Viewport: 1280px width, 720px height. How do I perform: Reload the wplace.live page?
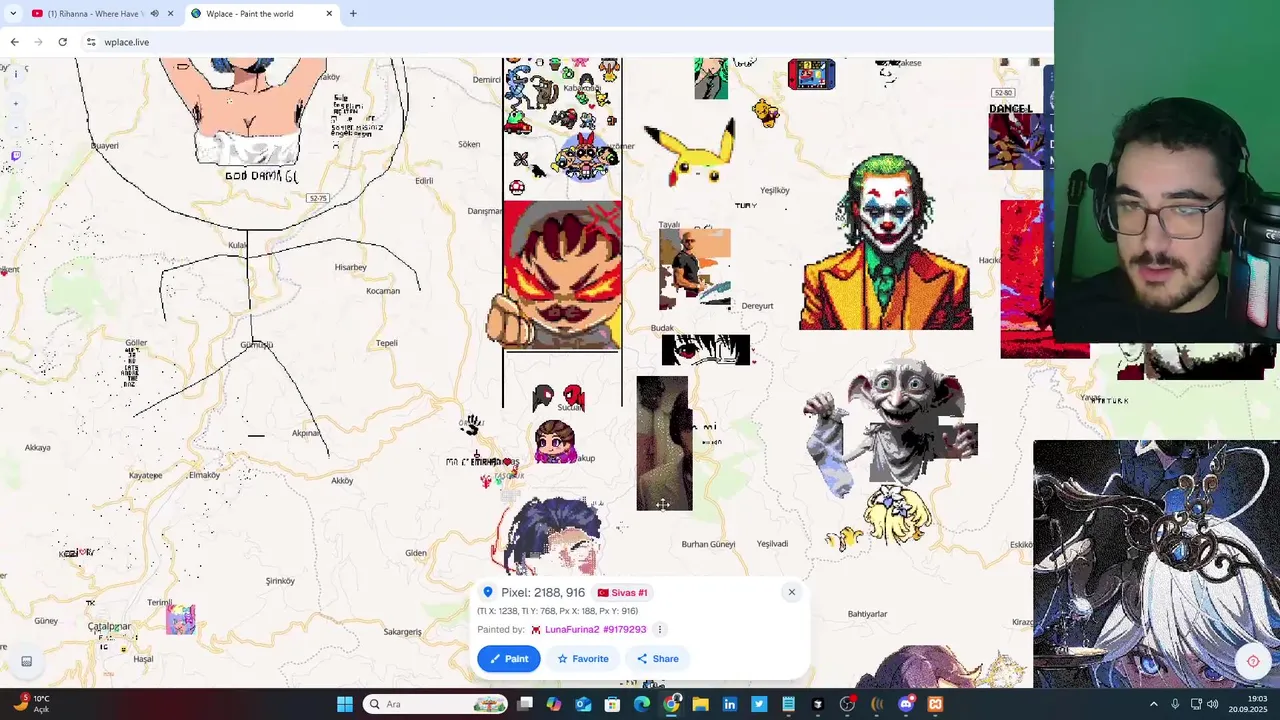coord(62,42)
